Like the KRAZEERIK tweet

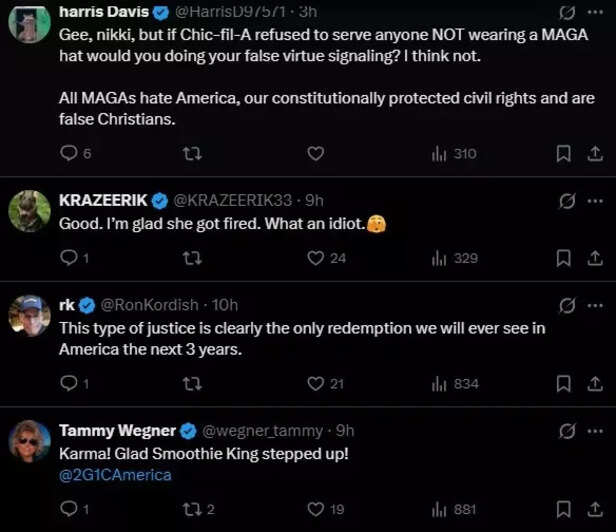tap(316, 258)
